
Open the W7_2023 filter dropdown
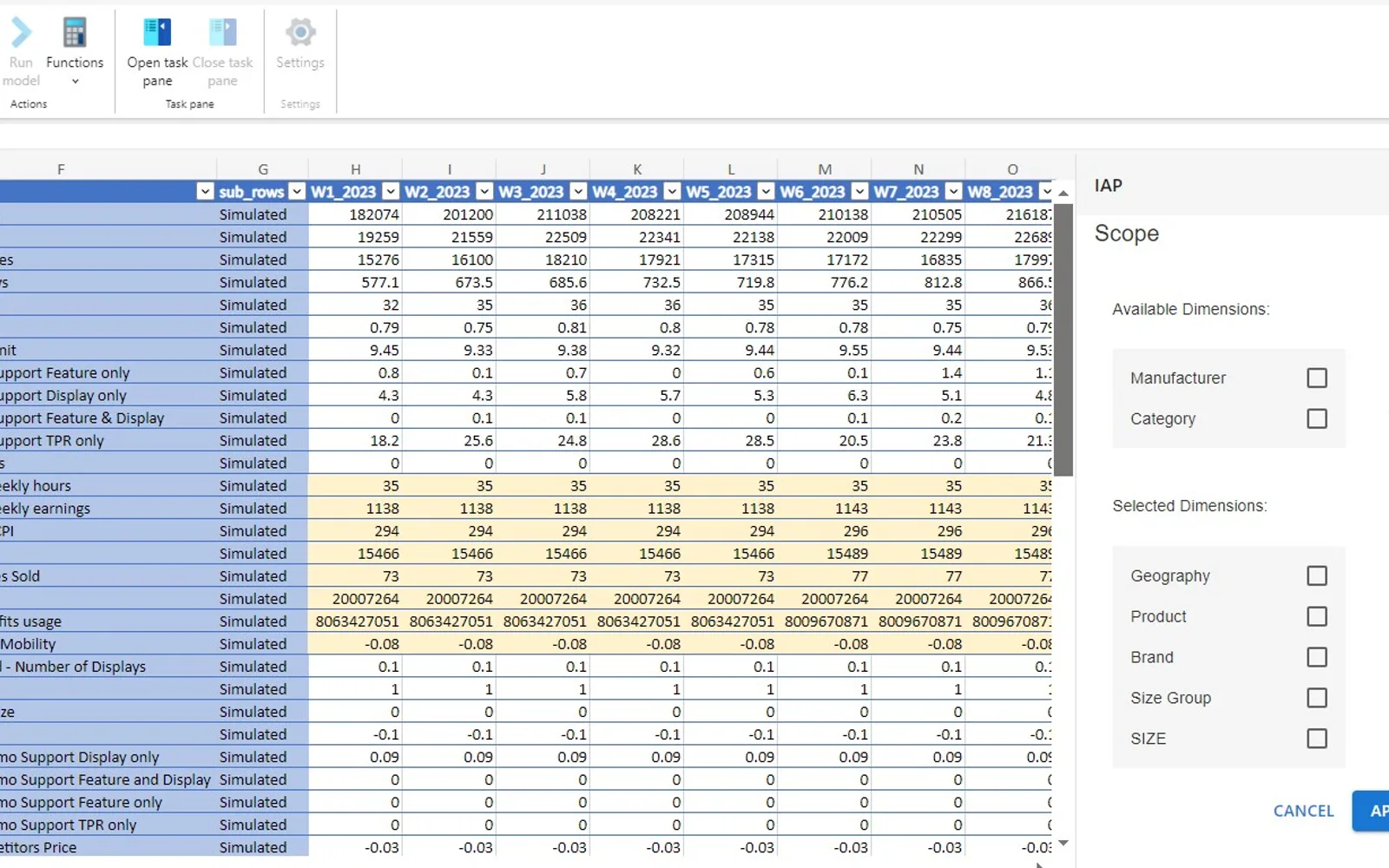pos(953,192)
